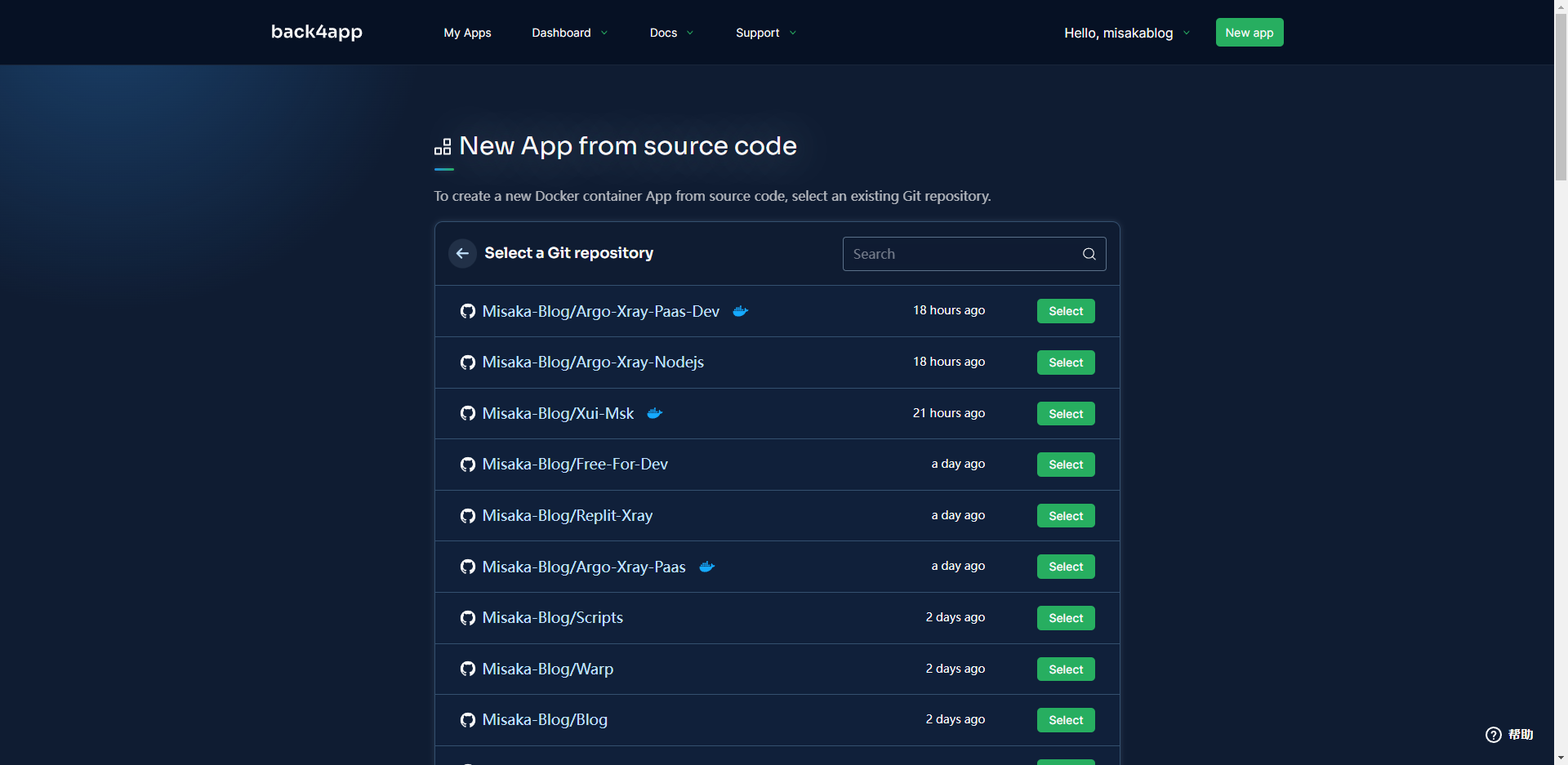The height and width of the screenshot is (765, 1568).
Task: Click the GitHub icon for Misaka-Blog/Warp
Action: (468, 669)
